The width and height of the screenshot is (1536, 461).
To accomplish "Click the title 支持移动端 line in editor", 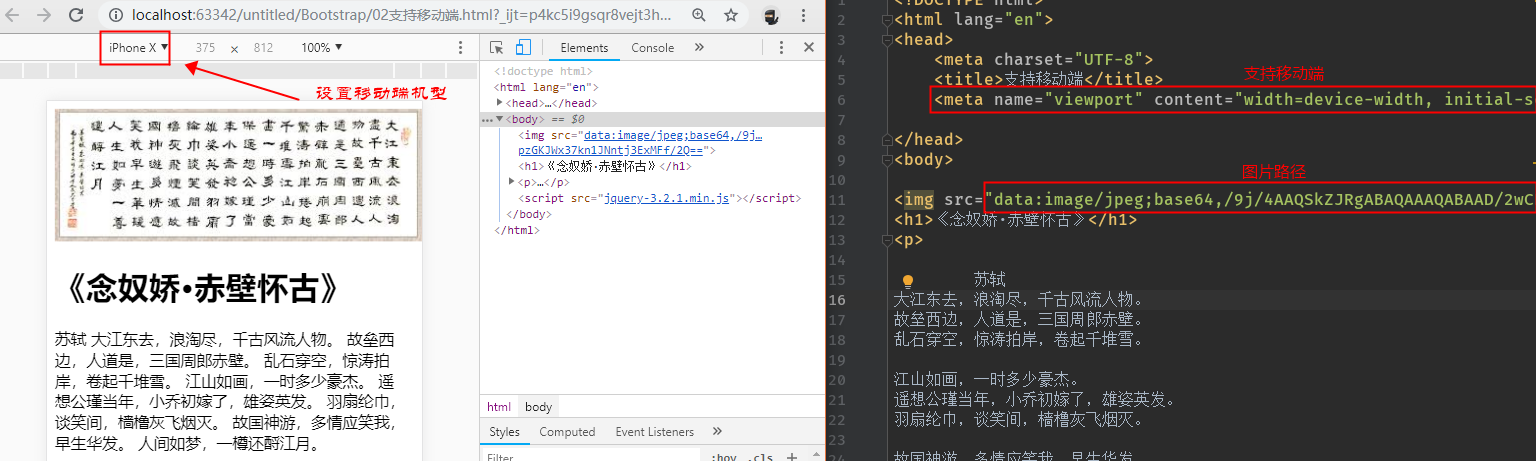I will click(x=1048, y=79).
